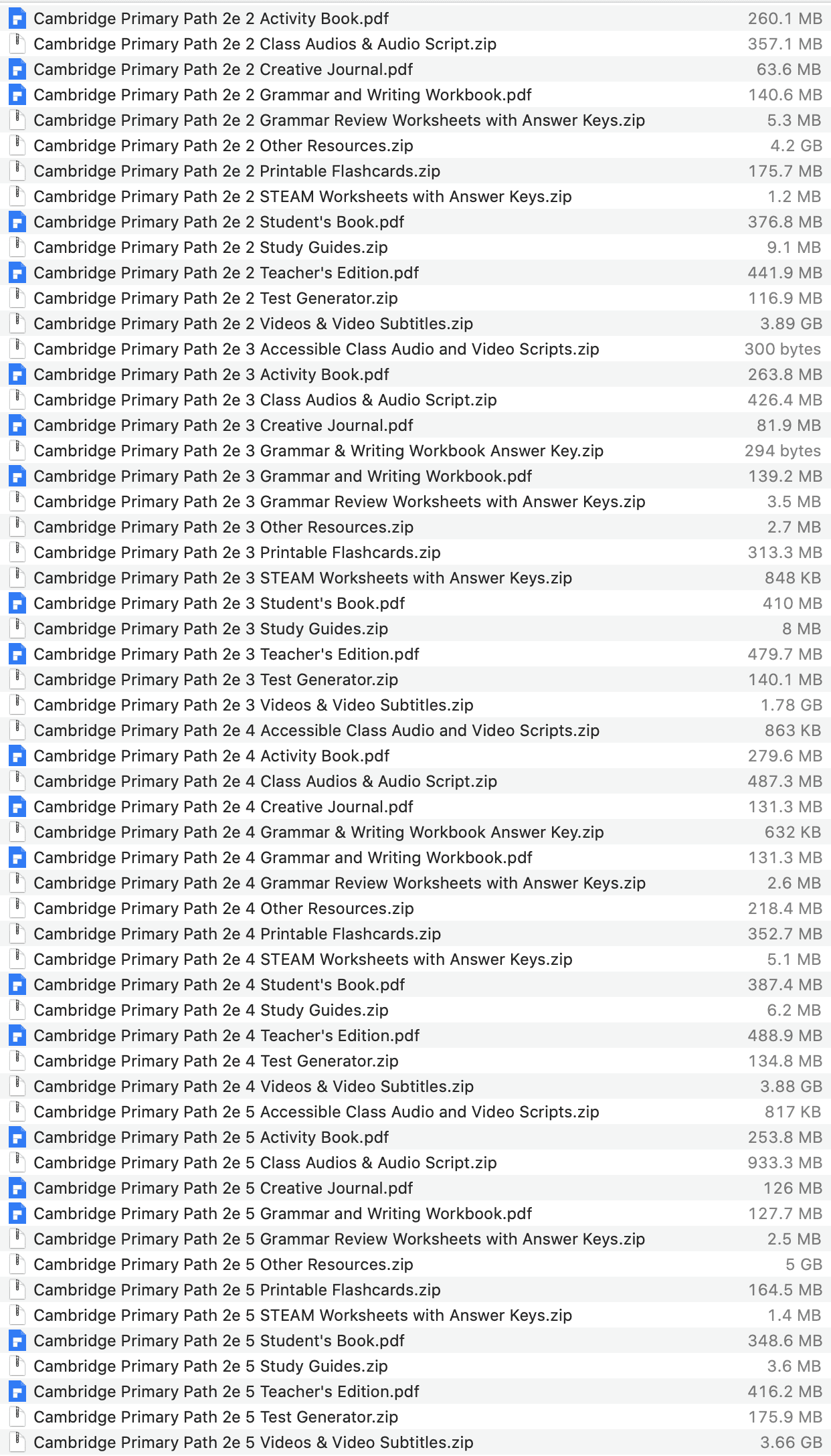Click PDF icon of 2 Grammar and Writing Workbook
Screen dimensions: 831x1456
(x=17, y=95)
